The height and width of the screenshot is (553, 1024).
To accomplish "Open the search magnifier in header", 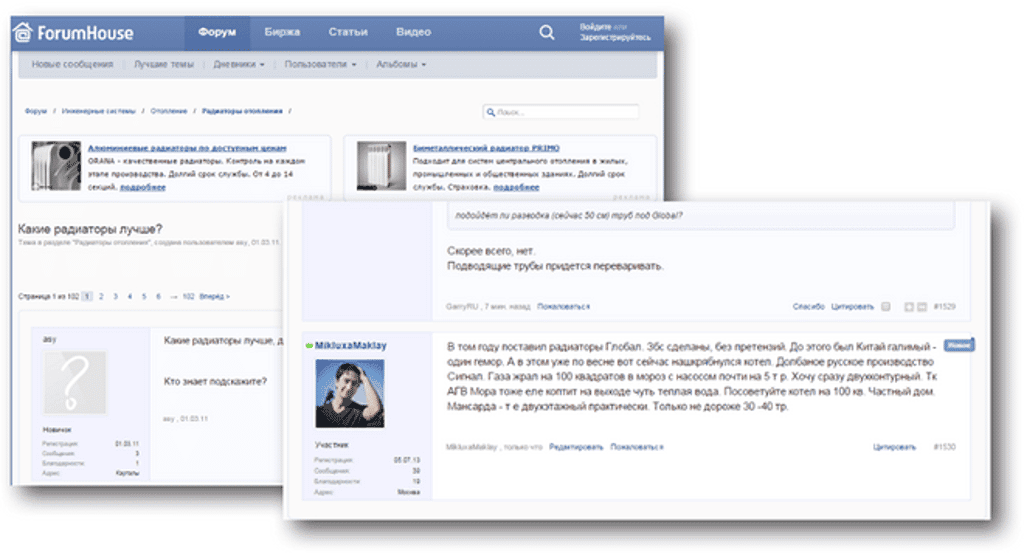I will (547, 32).
